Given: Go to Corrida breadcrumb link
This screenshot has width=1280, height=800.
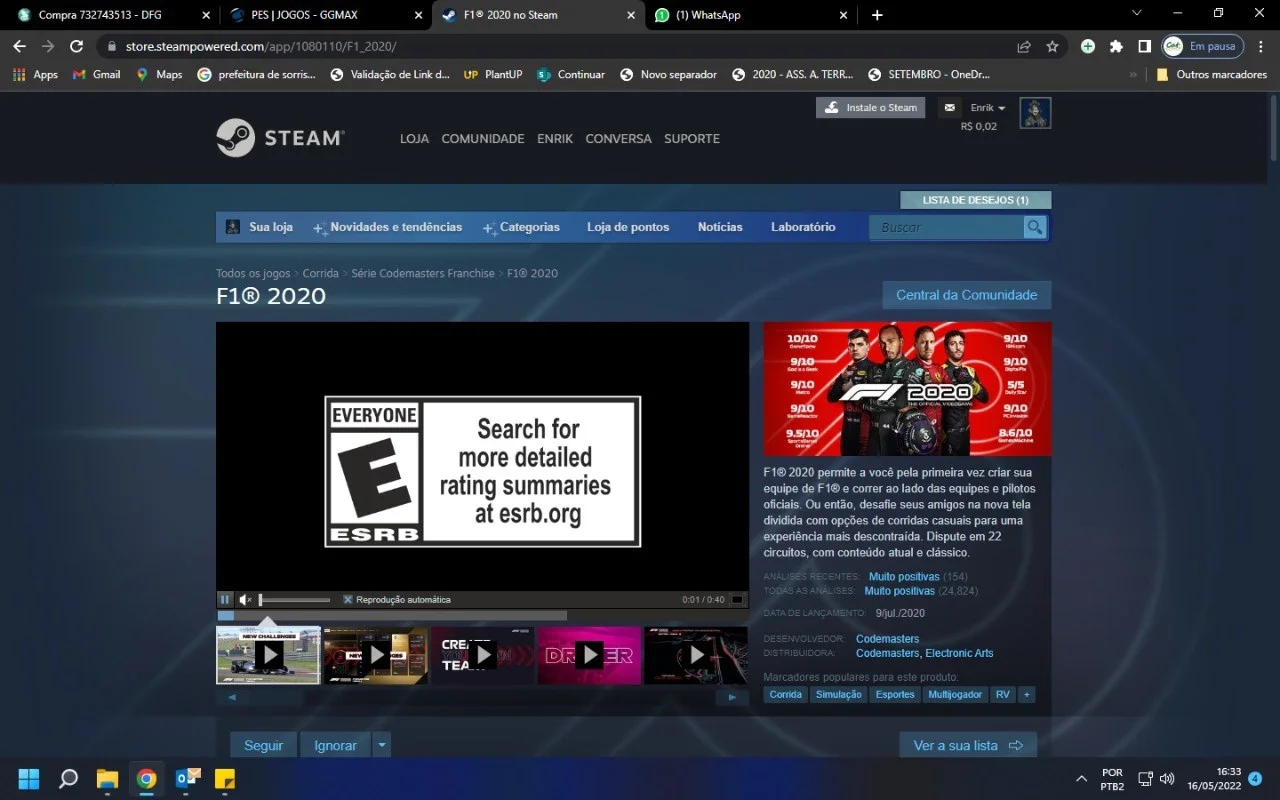Looking at the screenshot, I should click(321, 273).
